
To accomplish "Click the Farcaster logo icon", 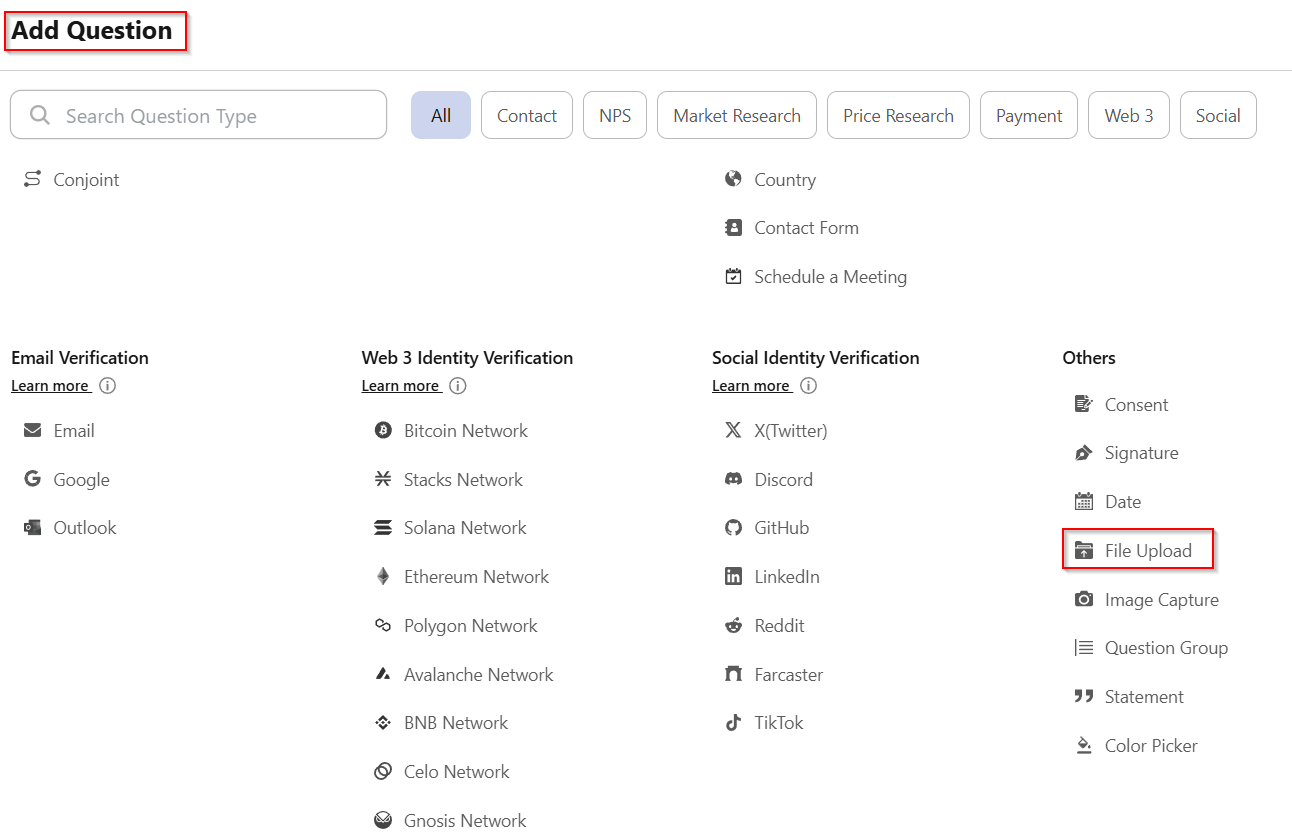I will coord(733,674).
